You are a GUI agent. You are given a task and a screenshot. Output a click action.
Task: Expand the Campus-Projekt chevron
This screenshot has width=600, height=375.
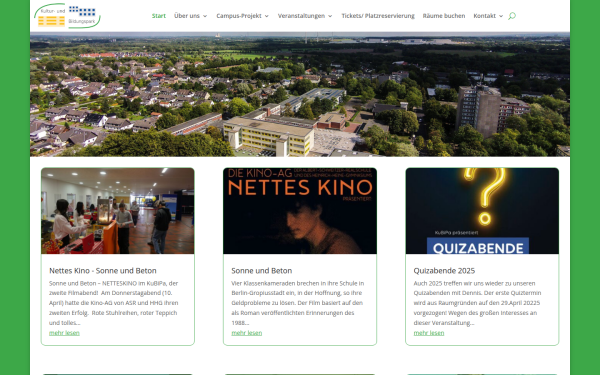267,16
